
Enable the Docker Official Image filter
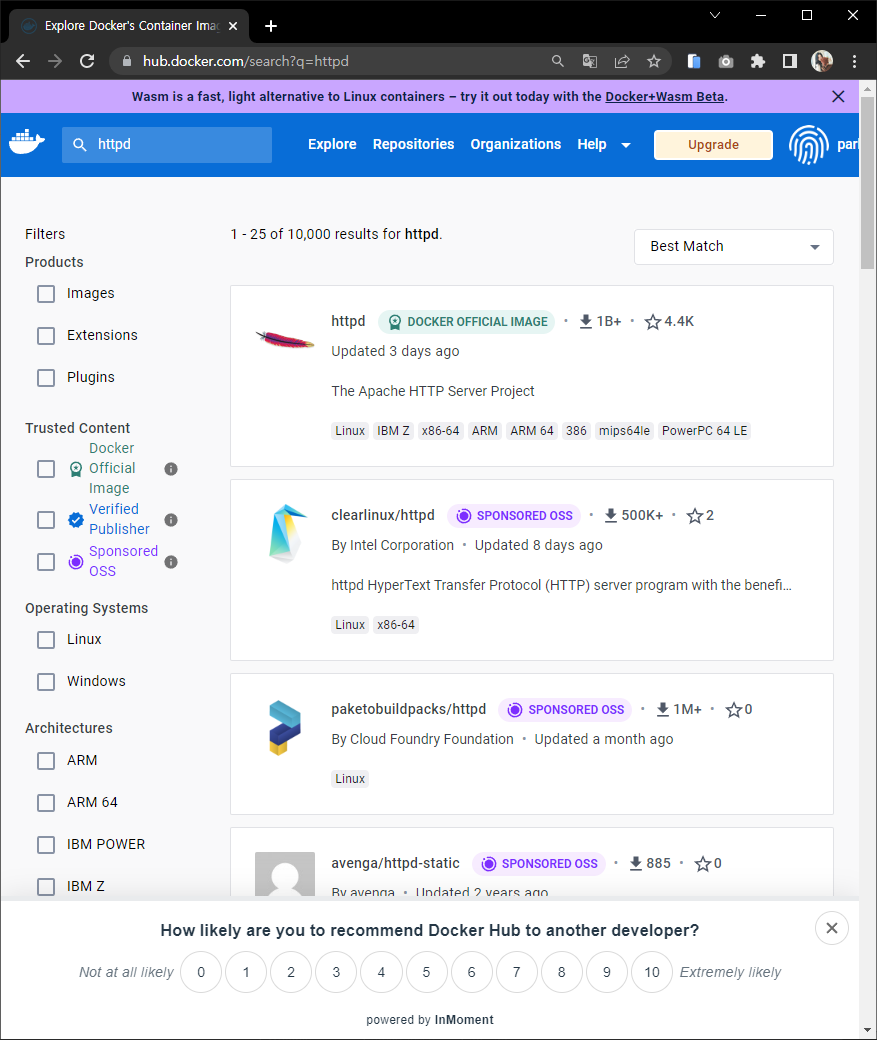coord(46,469)
